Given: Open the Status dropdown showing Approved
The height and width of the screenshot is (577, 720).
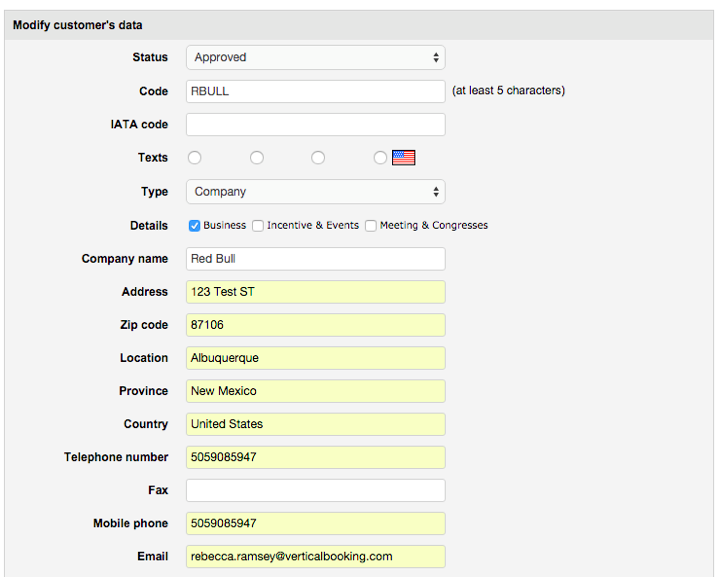Looking at the screenshot, I should 315,57.
